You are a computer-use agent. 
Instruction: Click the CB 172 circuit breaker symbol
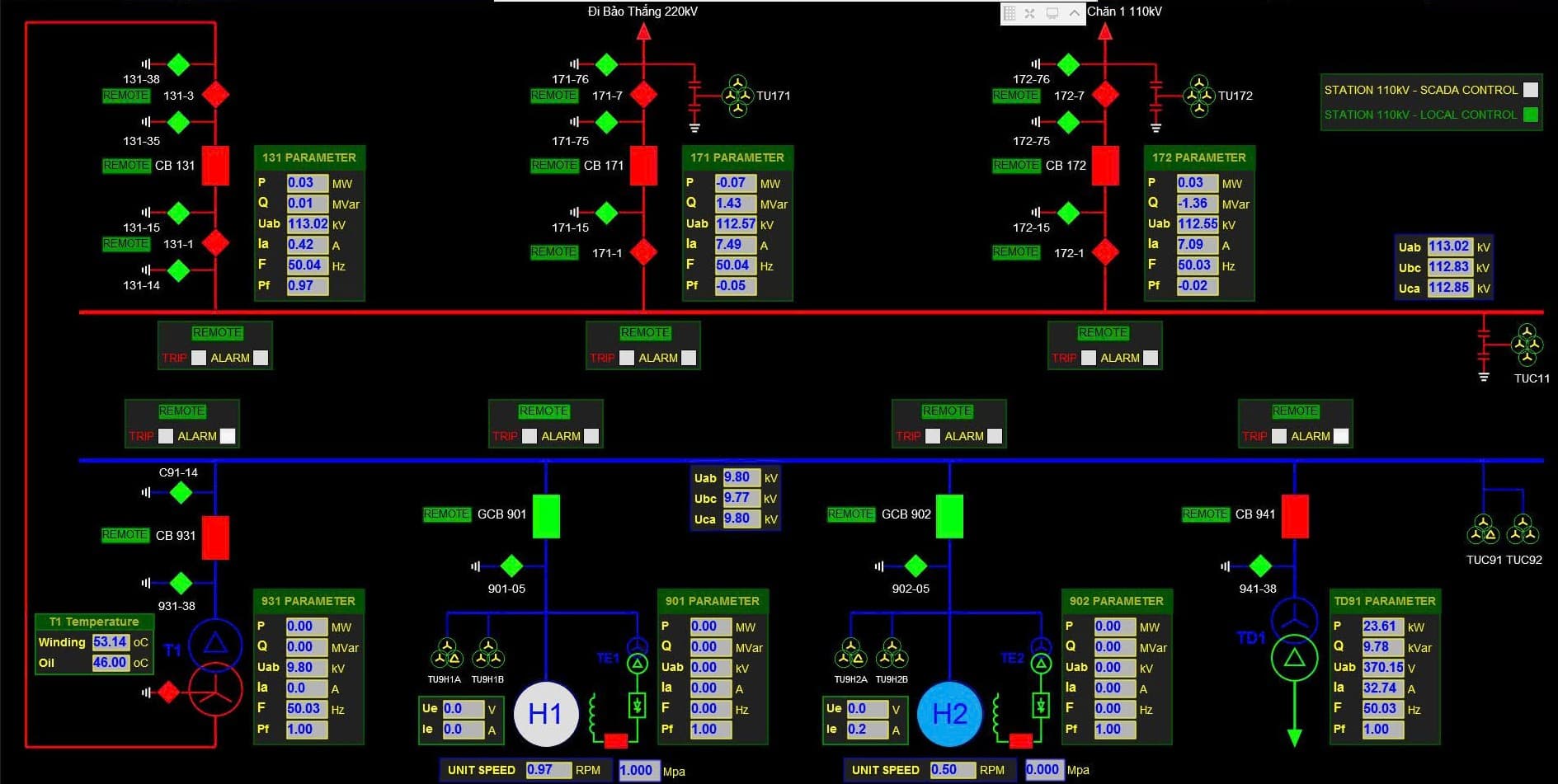[x=1105, y=165]
